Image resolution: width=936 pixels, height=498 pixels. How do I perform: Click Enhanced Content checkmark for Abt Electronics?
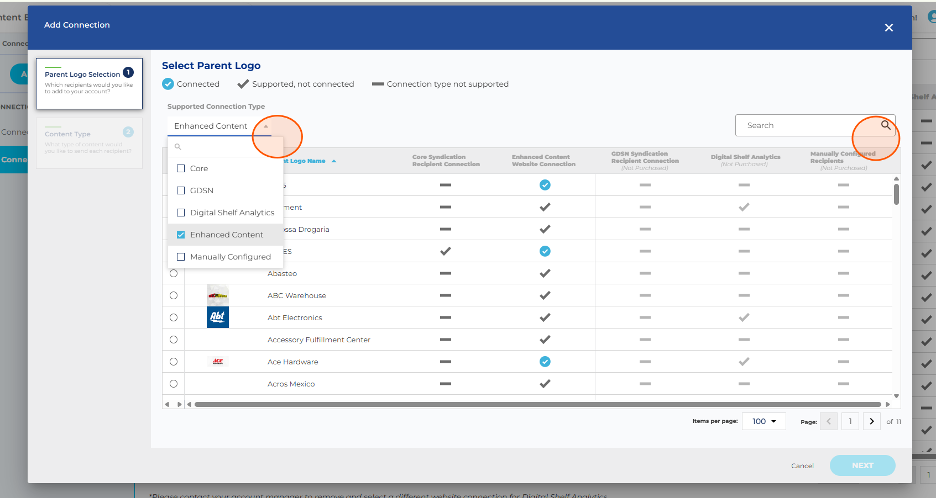[x=545, y=318]
